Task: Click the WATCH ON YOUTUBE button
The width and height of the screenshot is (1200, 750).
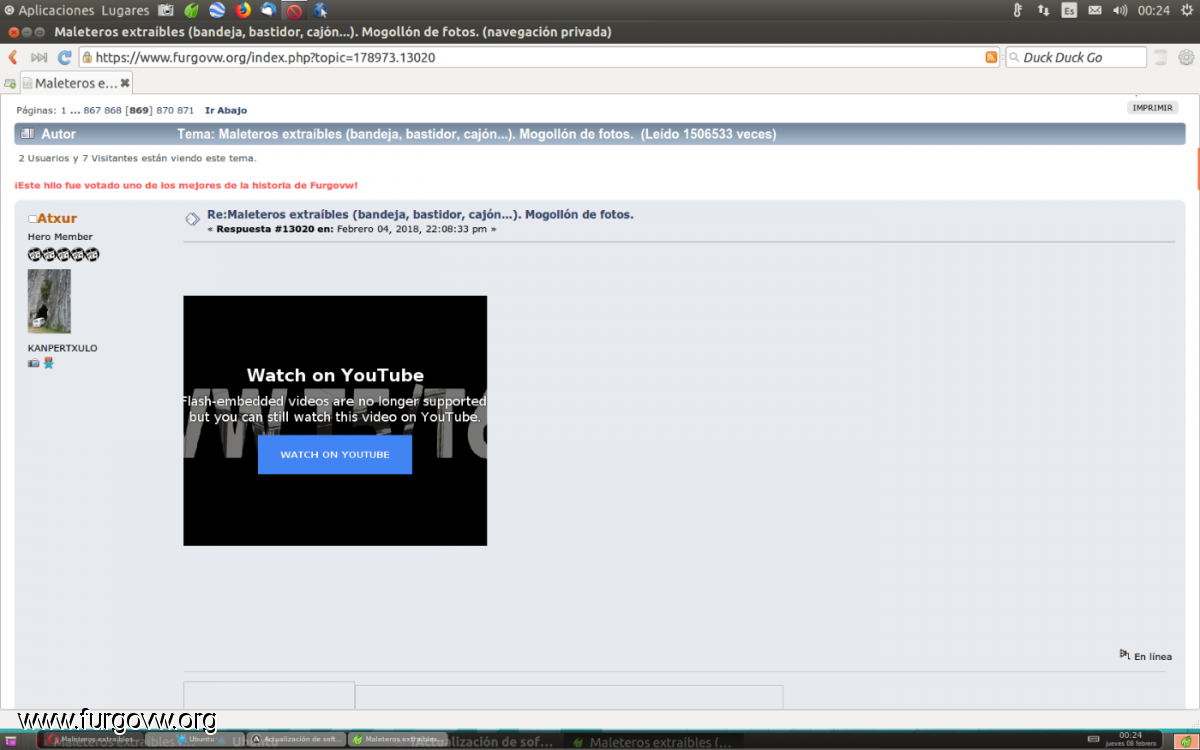Action: tap(335, 454)
